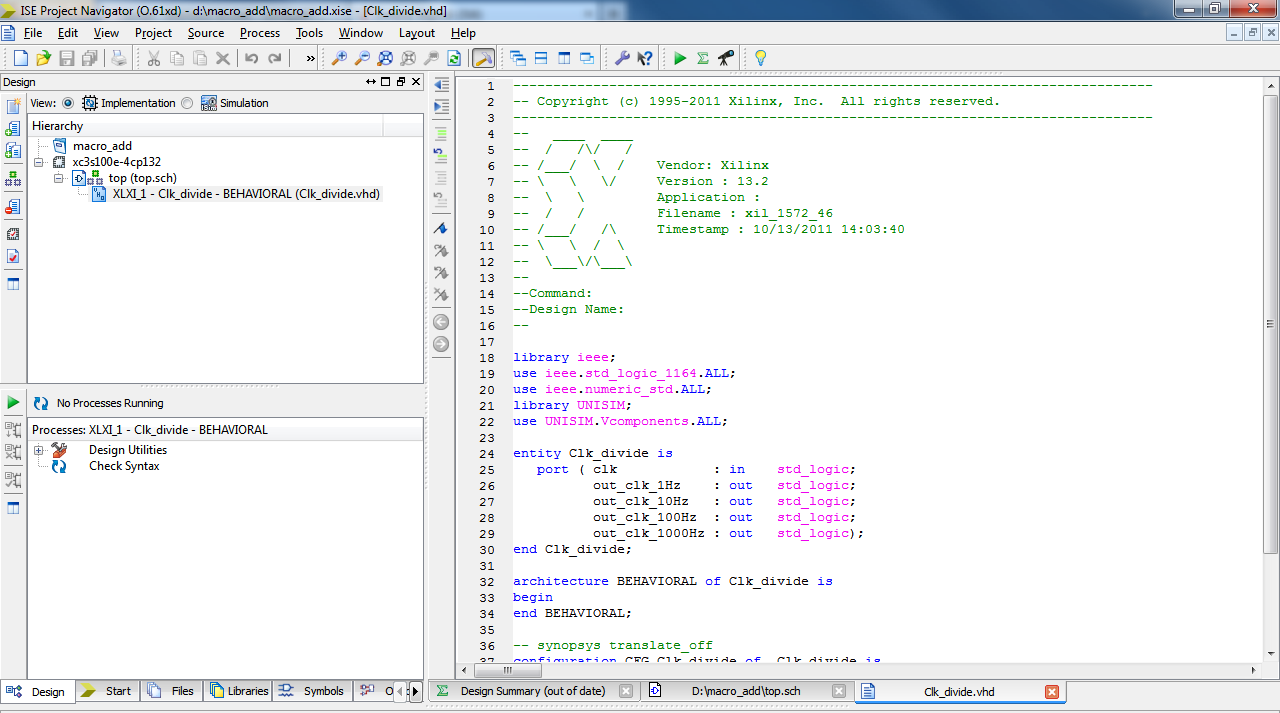This screenshot has width=1280, height=713.
Task: Open the Process menu
Action: tap(260, 33)
